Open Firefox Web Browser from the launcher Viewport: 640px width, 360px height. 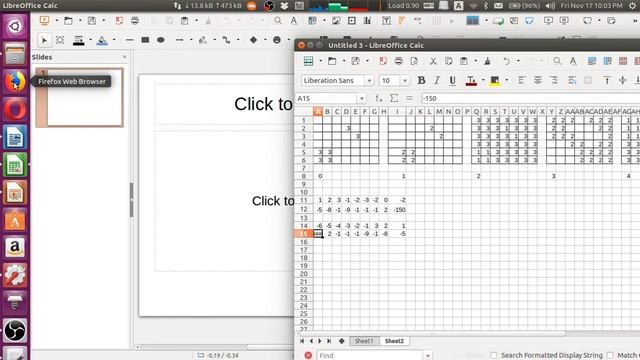click(15, 82)
